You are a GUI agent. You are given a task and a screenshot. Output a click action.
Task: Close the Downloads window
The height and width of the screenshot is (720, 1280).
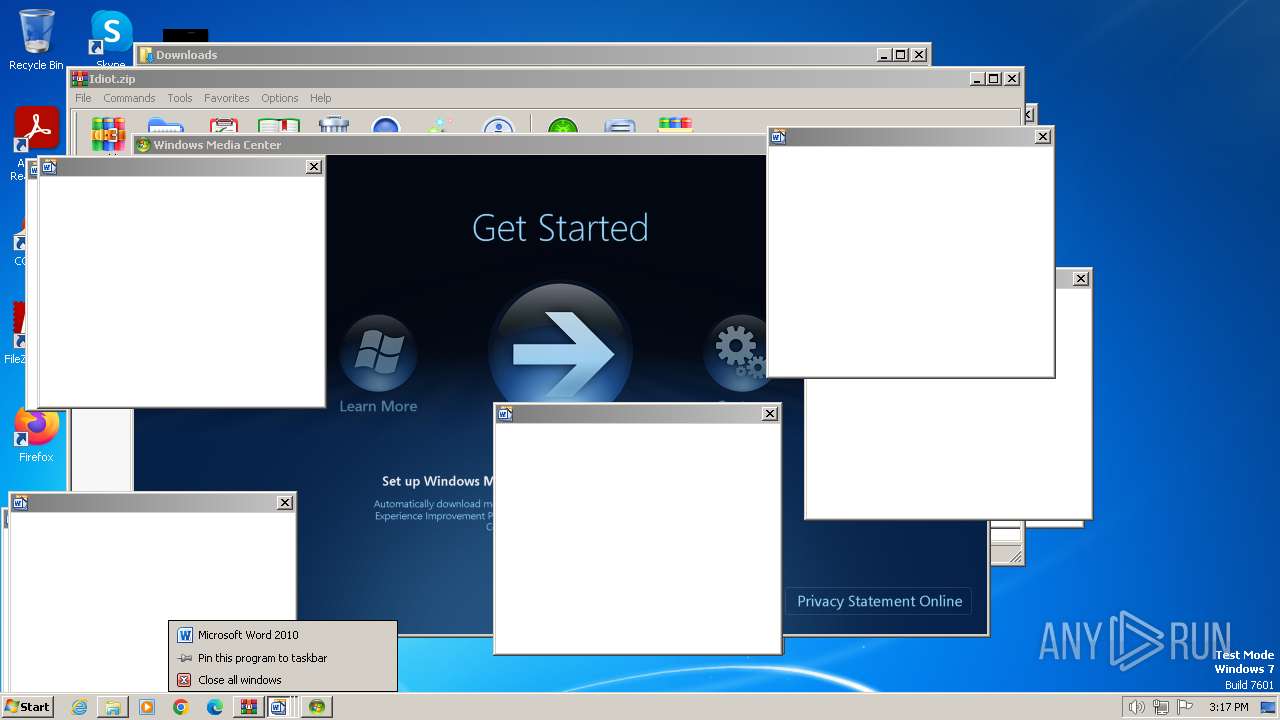[x=919, y=55]
